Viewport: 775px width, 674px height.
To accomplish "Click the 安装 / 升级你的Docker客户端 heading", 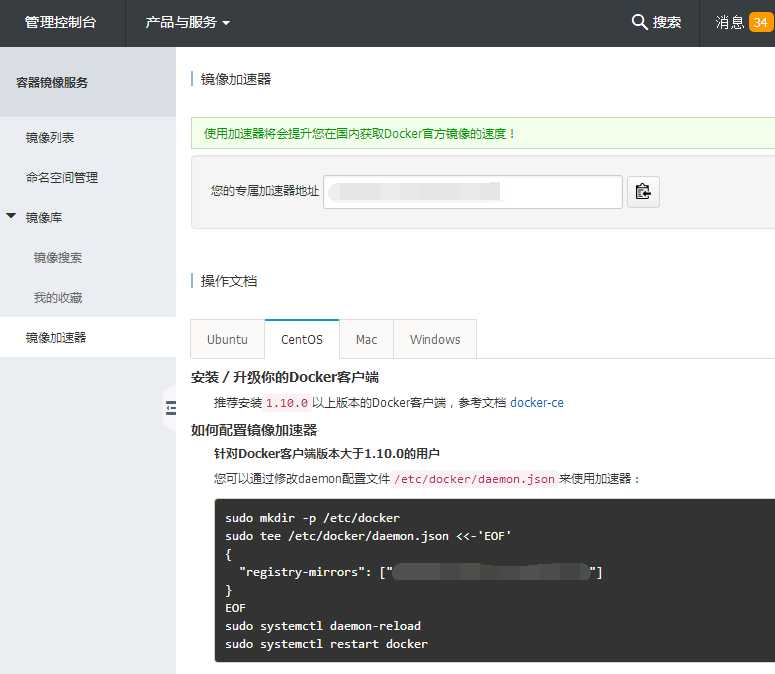I will click(285, 378).
